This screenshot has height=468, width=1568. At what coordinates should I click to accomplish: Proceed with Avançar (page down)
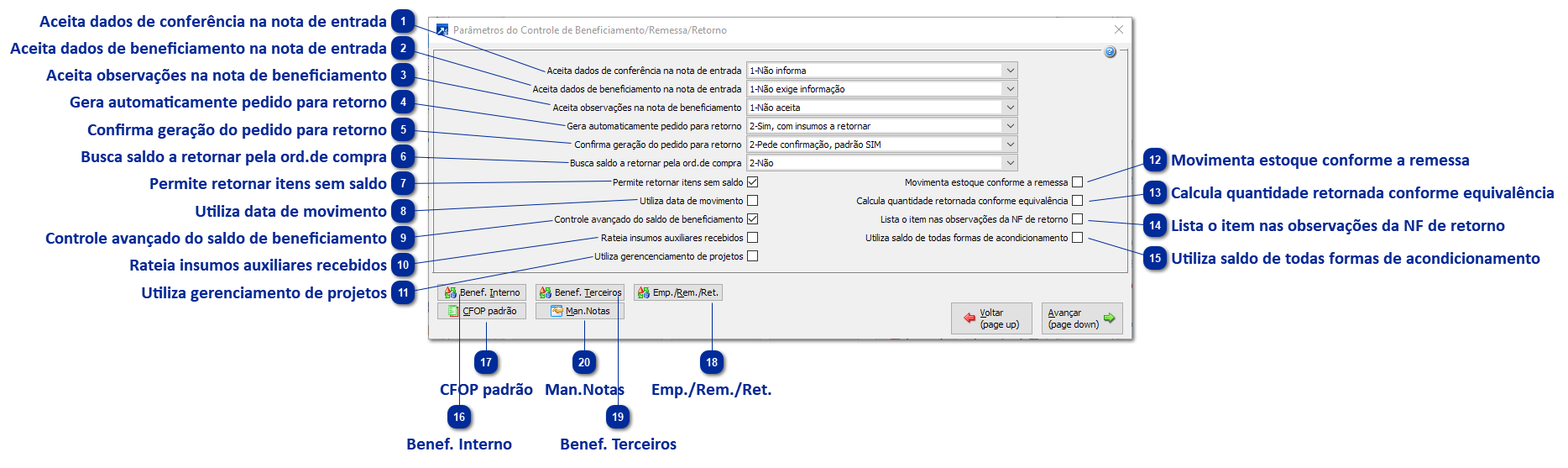[1082, 318]
